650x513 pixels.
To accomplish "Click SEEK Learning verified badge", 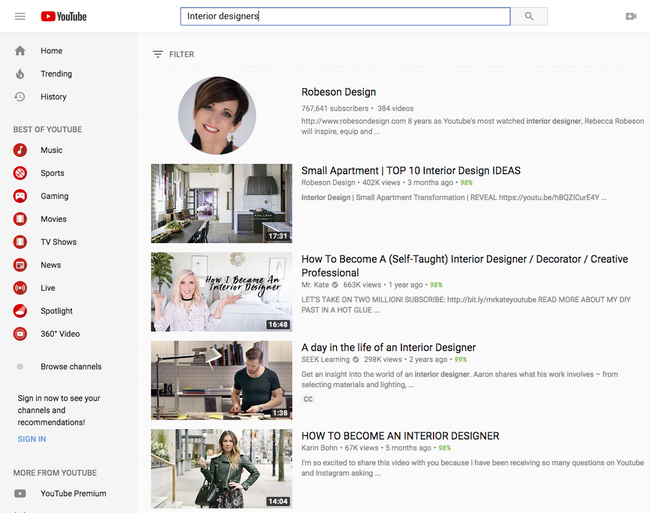I will pyautogui.click(x=356, y=359).
